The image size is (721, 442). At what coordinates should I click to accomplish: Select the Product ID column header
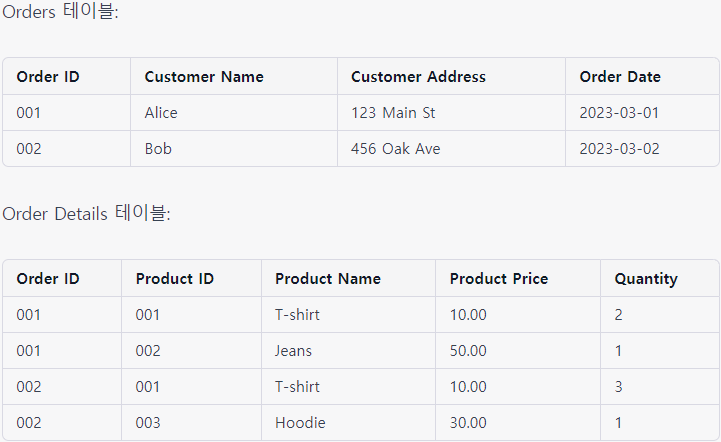point(175,279)
